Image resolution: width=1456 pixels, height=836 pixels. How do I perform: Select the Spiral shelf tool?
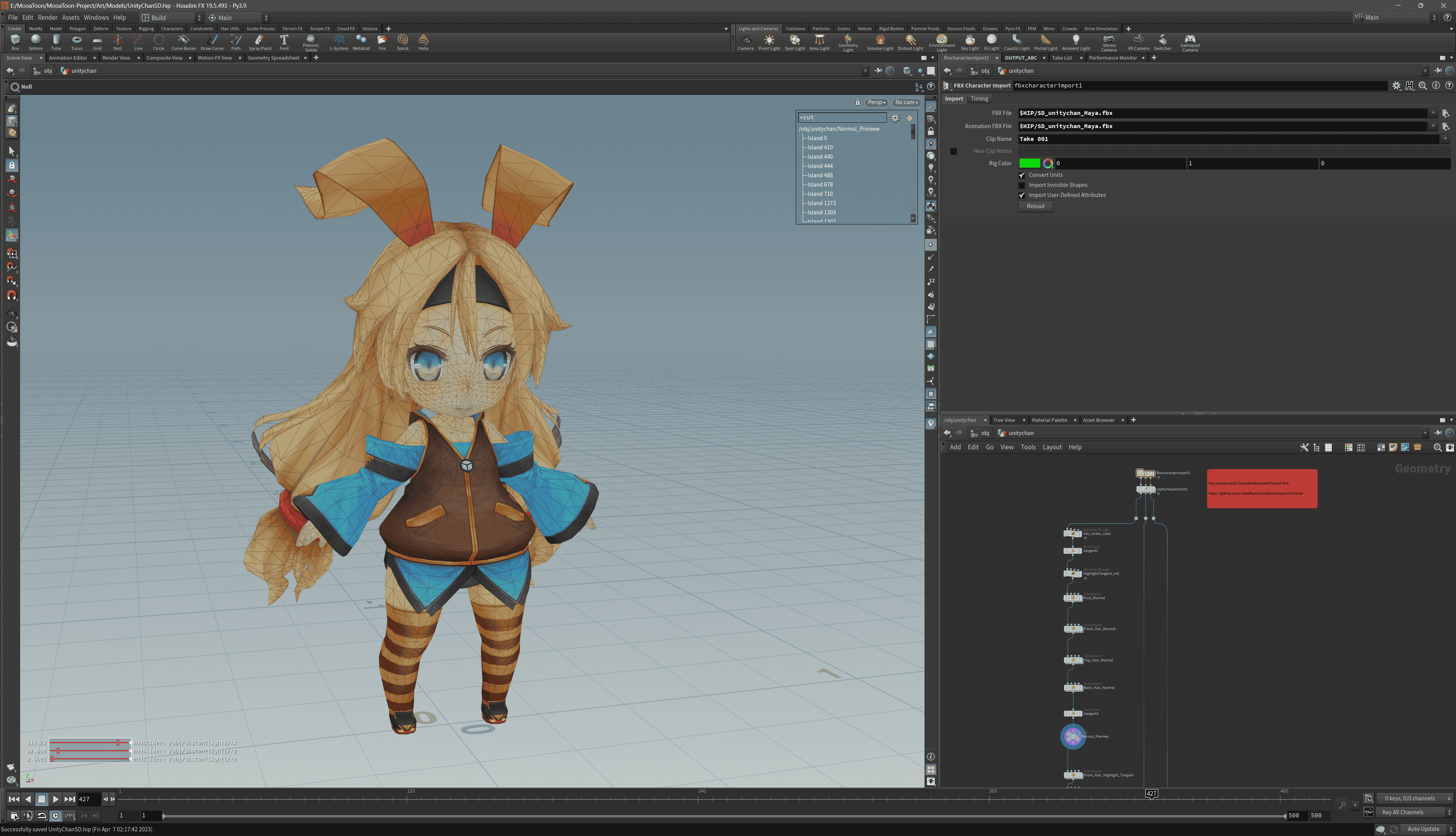[x=403, y=42]
